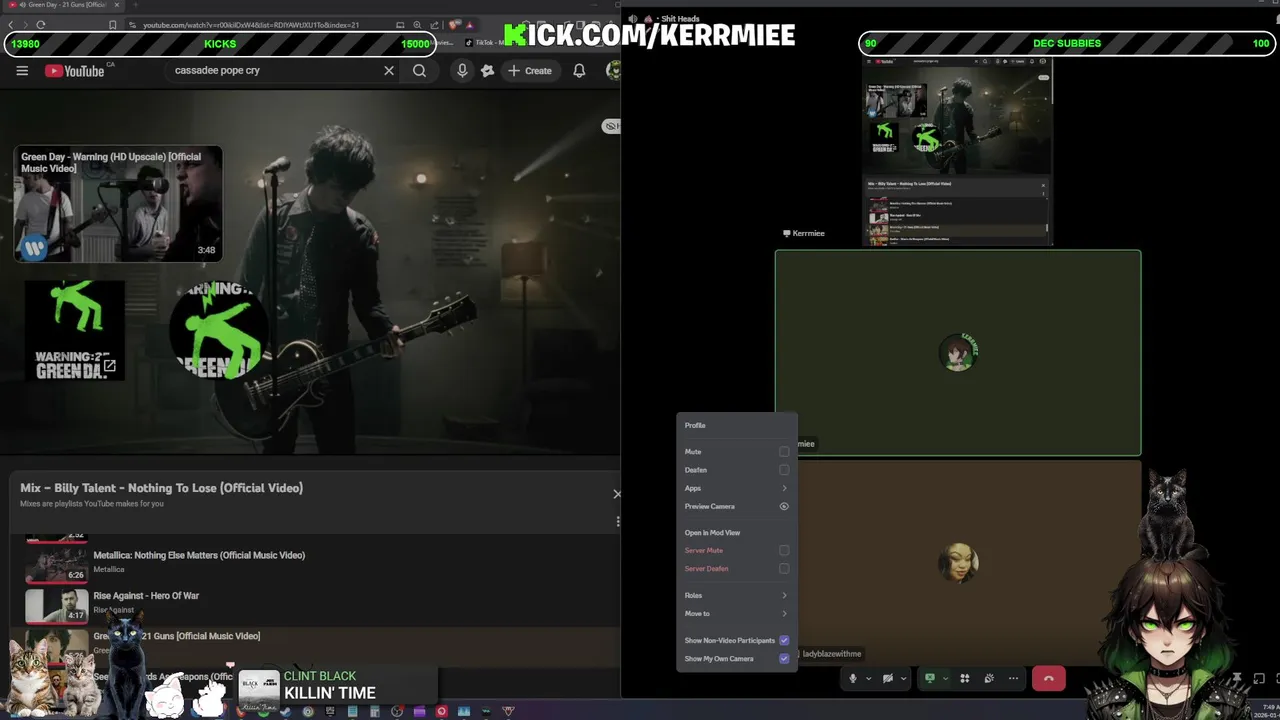Go to YouTube home via logo
Image resolution: width=1280 pixels, height=720 pixels.
(75, 71)
